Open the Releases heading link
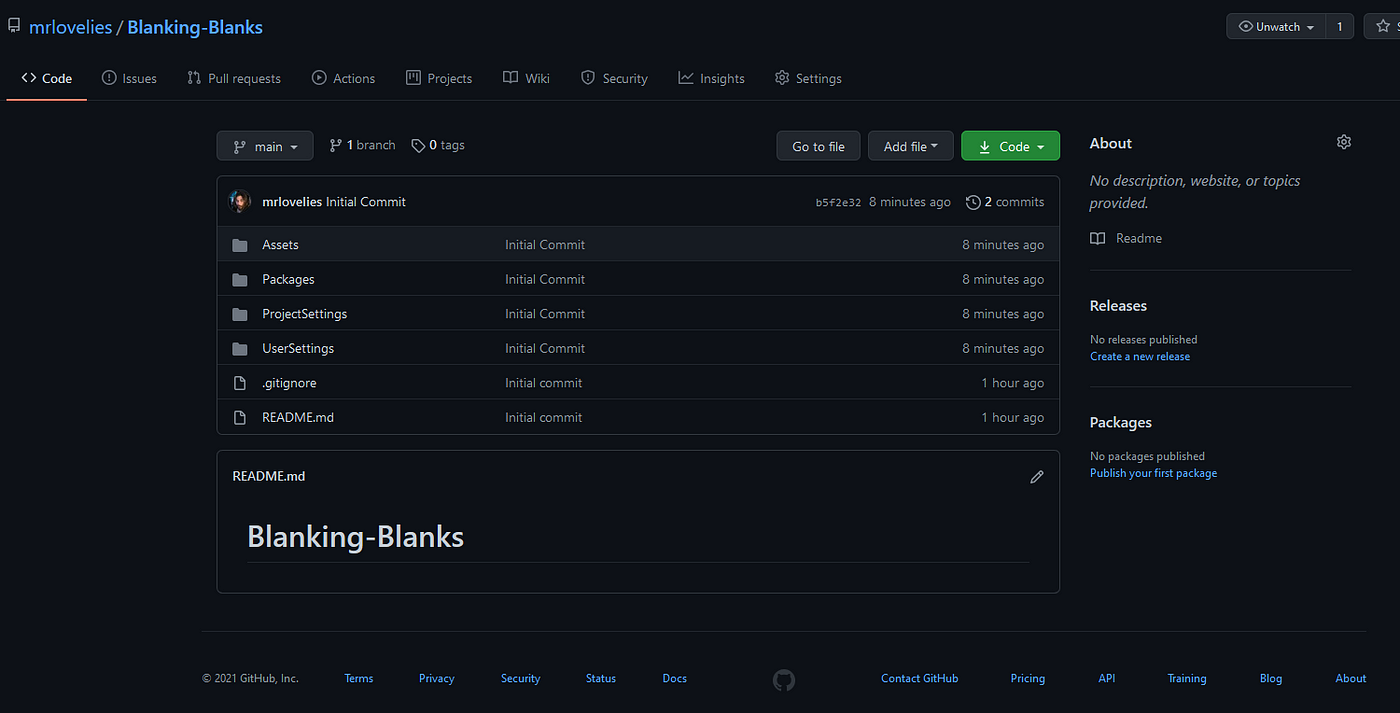Screen dimensions: 1400x713 [x=1118, y=306]
